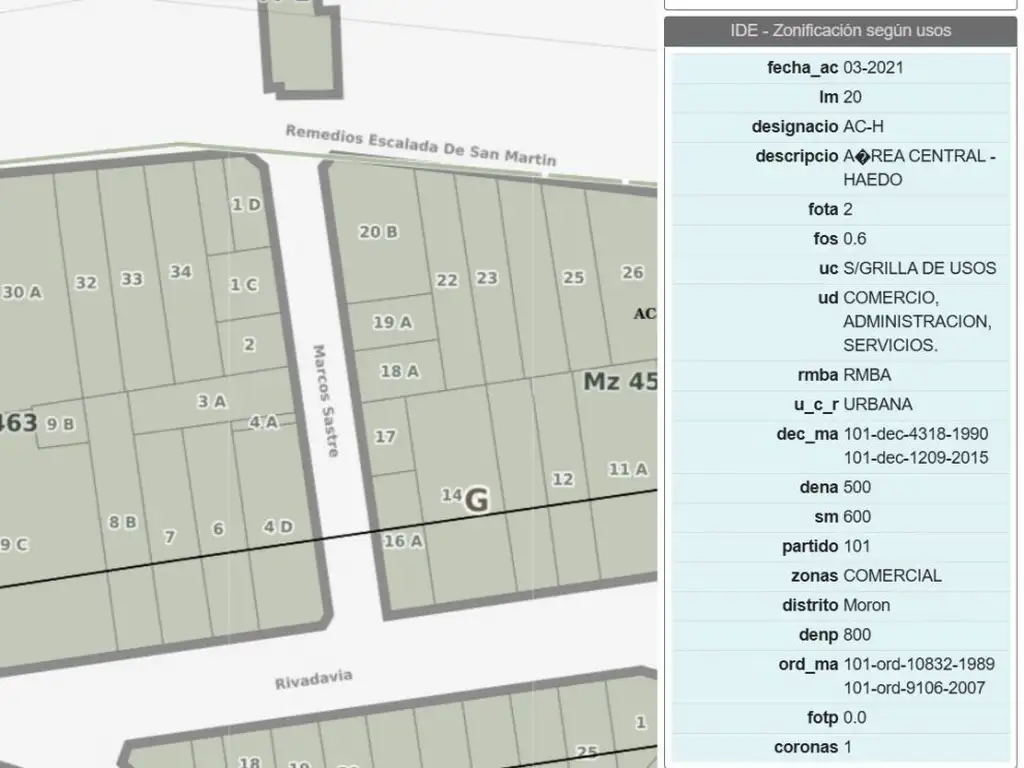The width and height of the screenshot is (1024, 768).
Task: Click the ord_ma value 101-ord-10832-1989
Action: 918,664
